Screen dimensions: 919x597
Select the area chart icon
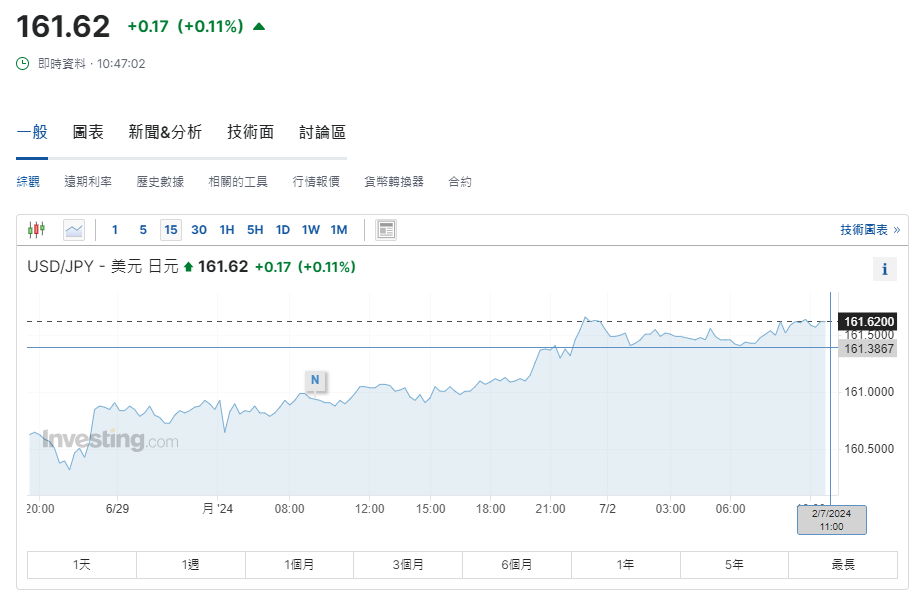point(74,230)
